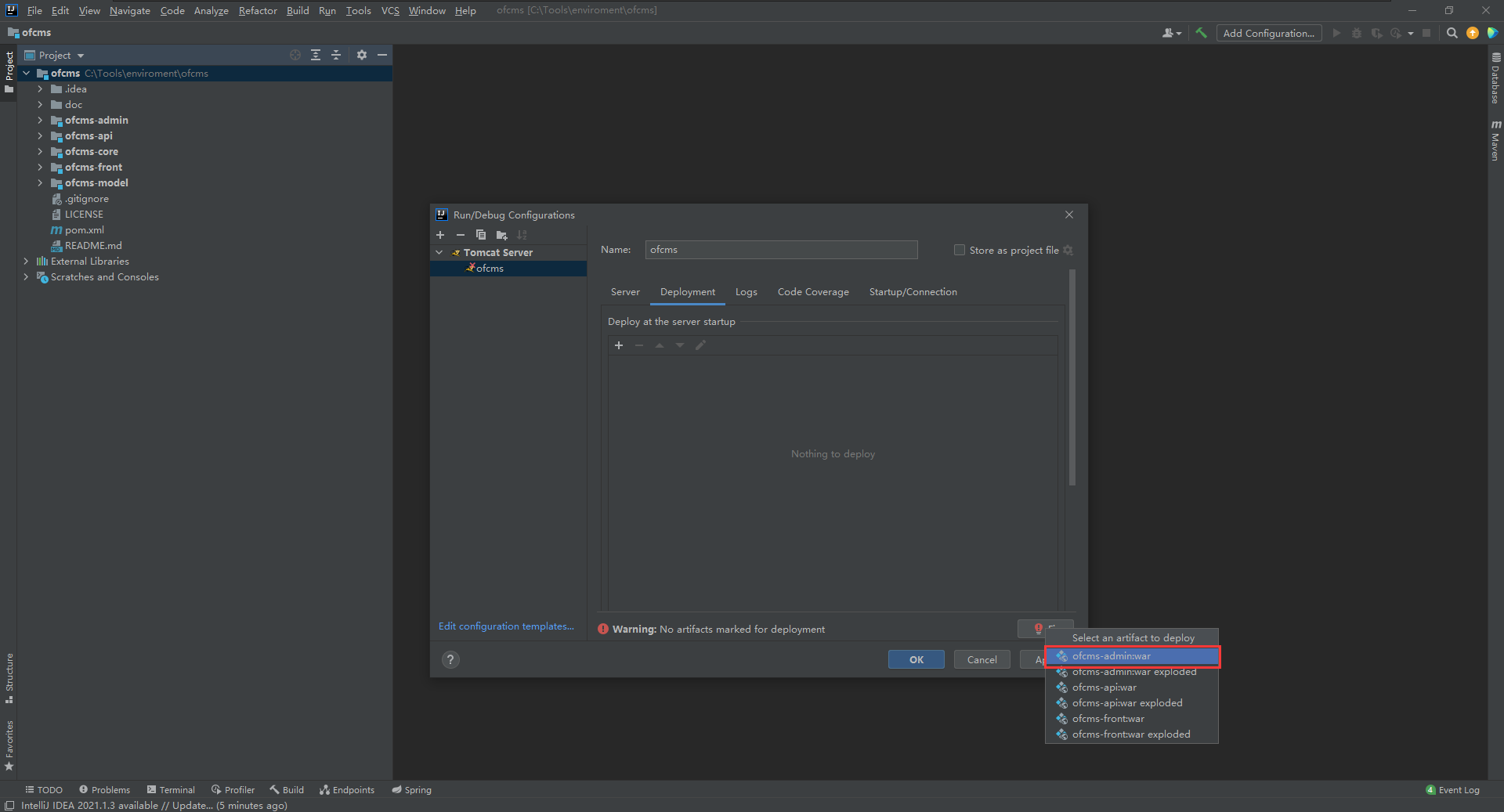Collapse the Tomcat Server node
The image size is (1504, 812).
(x=439, y=252)
